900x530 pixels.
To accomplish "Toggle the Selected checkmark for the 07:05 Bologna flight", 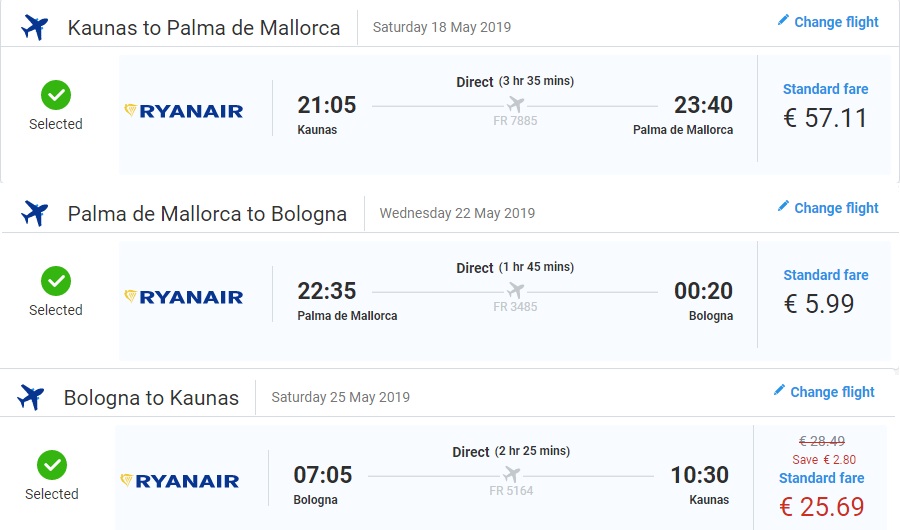I will coord(51,466).
